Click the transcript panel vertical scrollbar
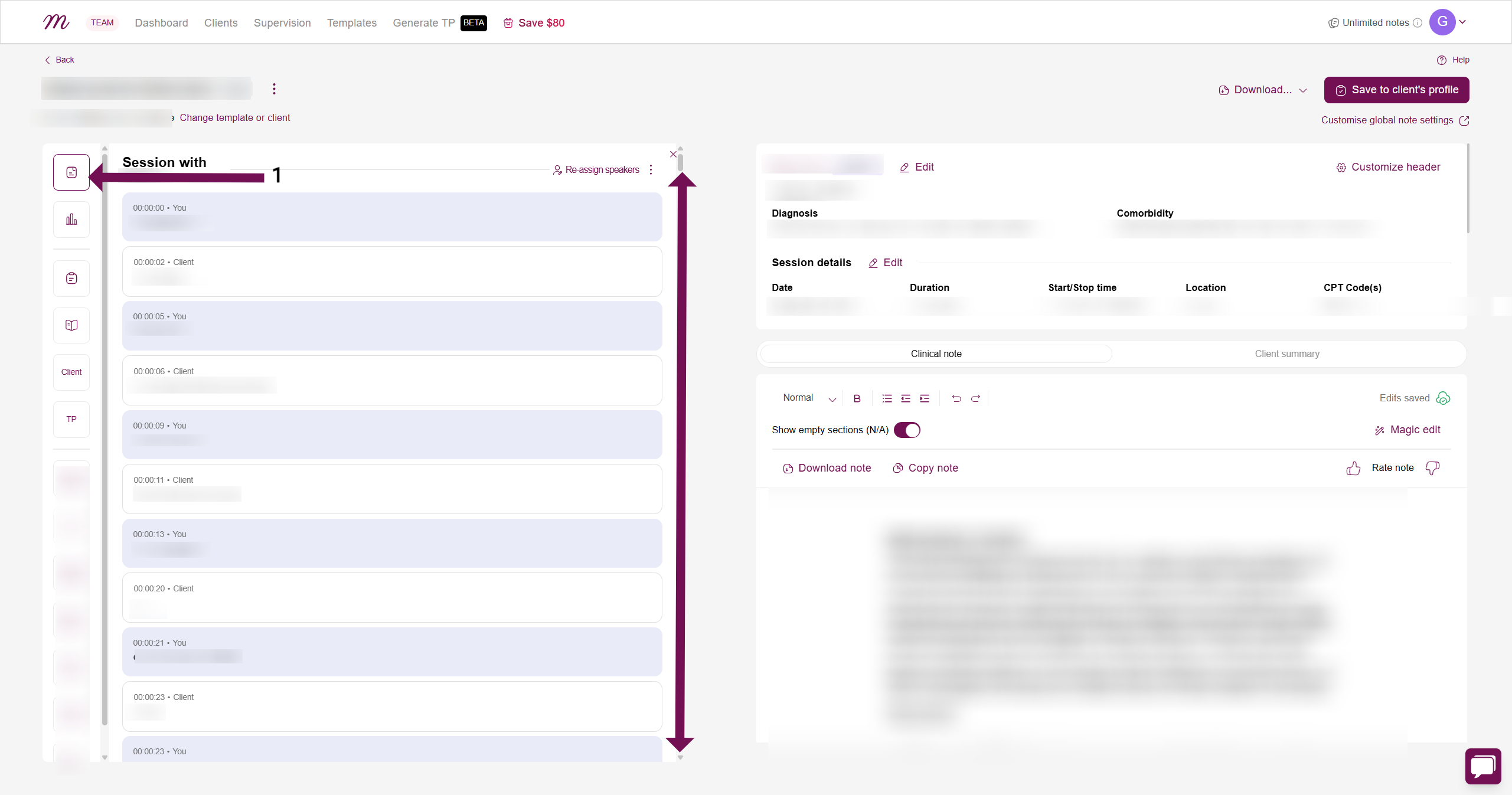Screen dimensions: 1512x795 (680, 163)
